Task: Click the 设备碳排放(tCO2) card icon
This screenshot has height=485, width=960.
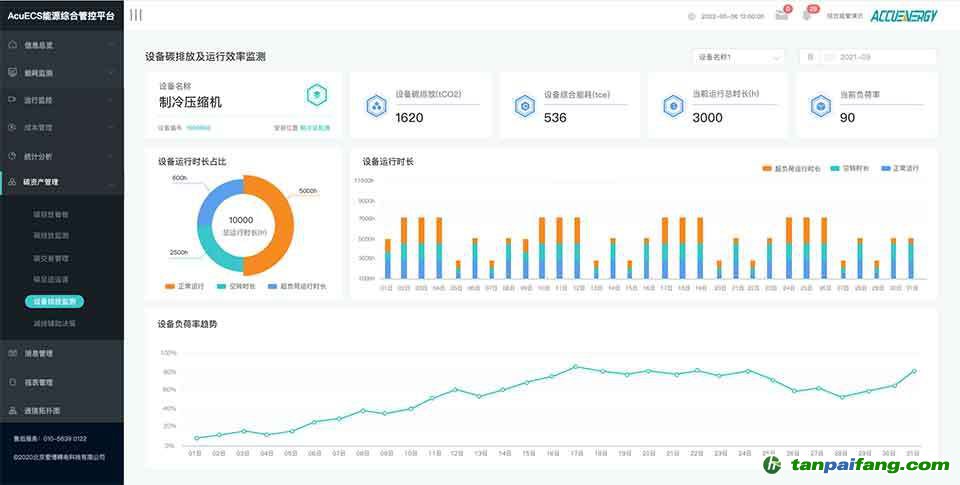Action: (x=376, y=106)
